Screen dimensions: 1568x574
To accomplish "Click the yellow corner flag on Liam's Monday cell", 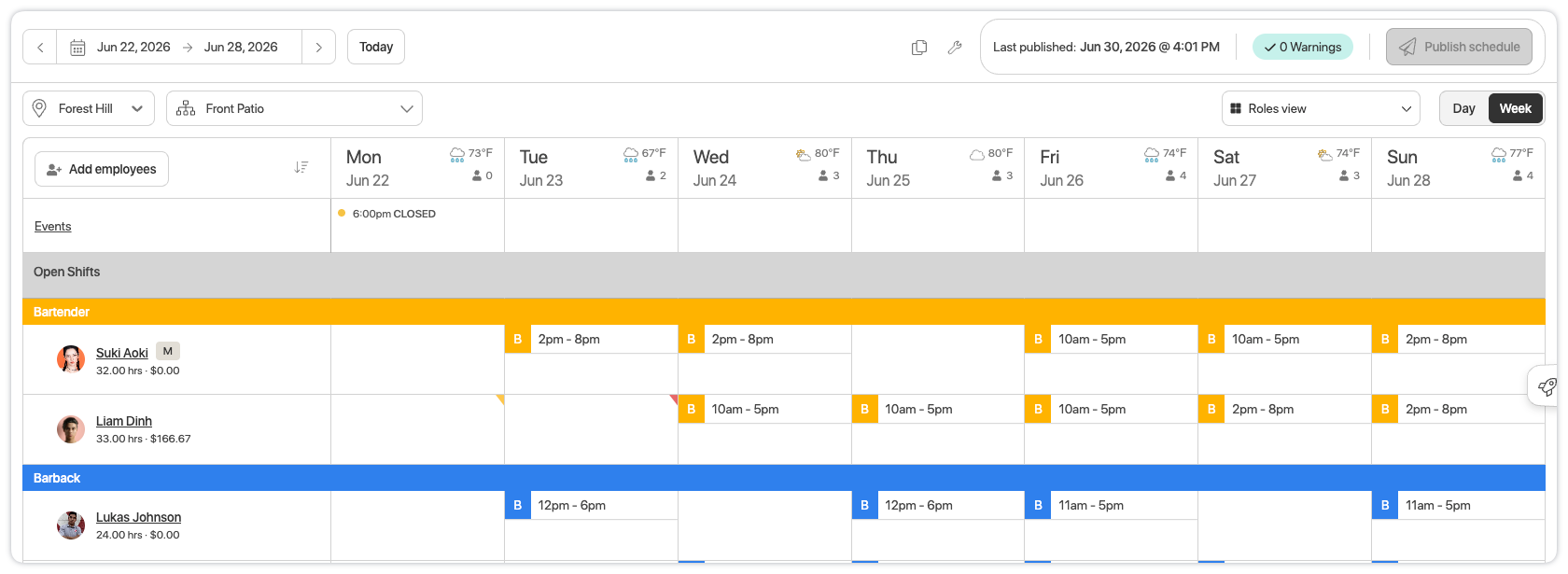I will 500,399.
